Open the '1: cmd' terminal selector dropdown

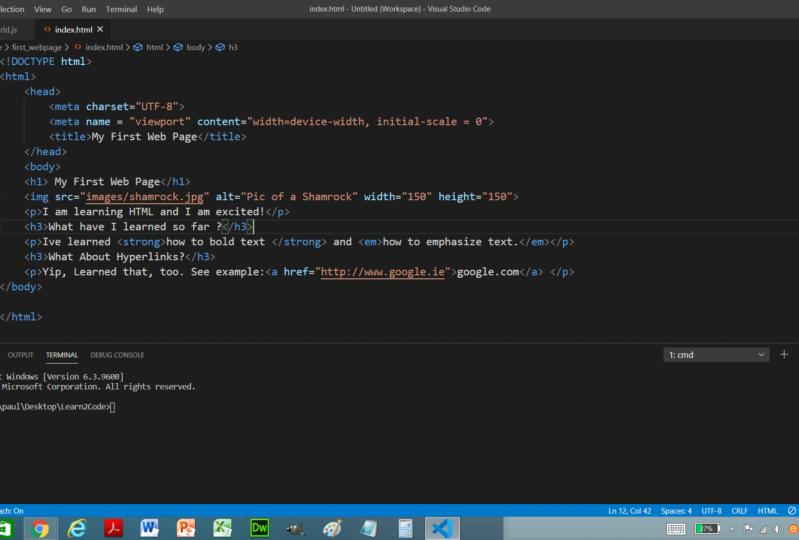716,355
